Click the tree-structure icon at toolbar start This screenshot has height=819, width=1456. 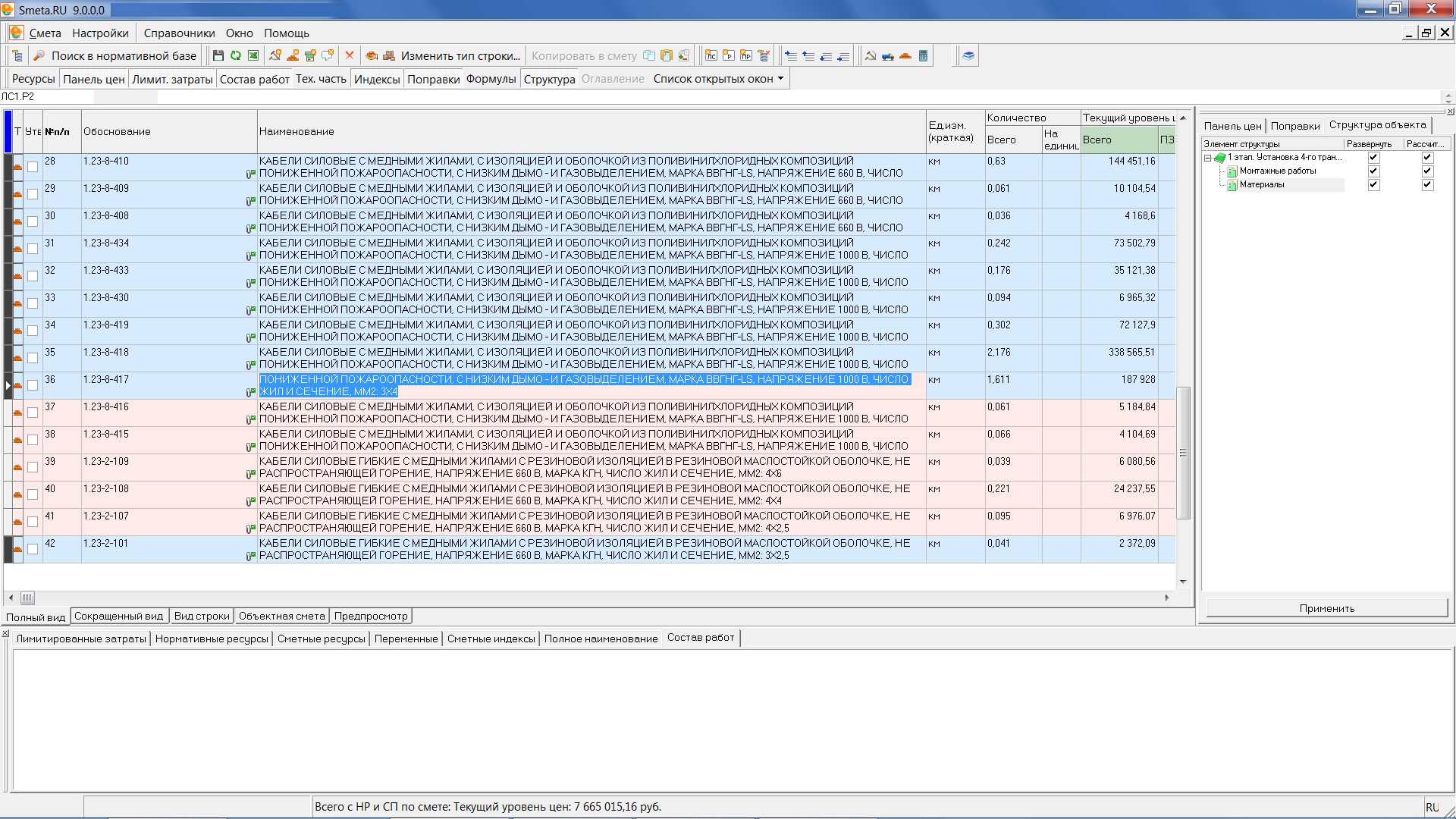coord(17,55)
